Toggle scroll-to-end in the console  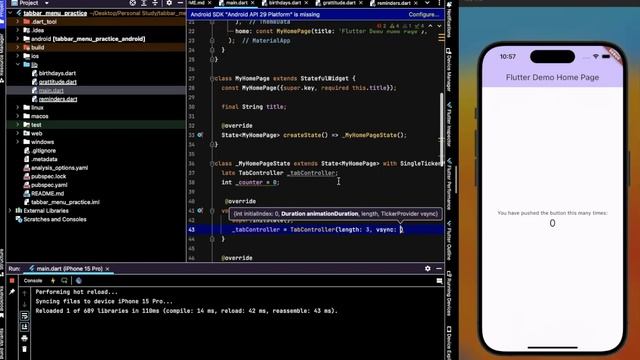pos(24,327)
